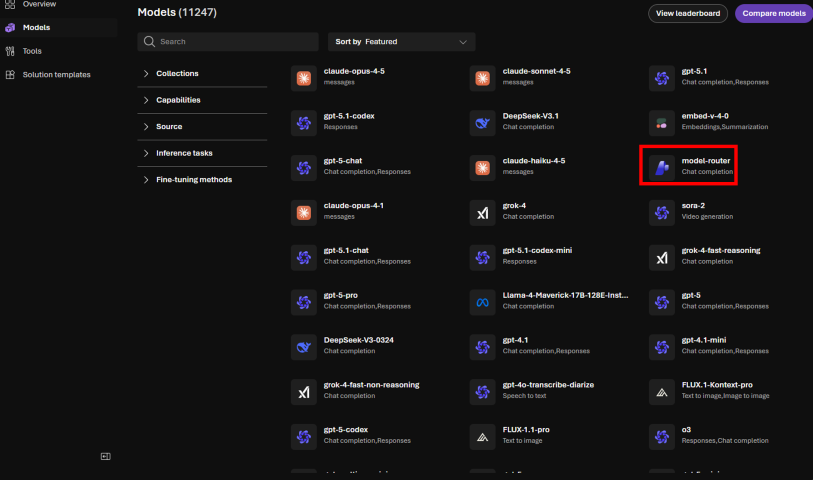Collapse the sidebar with the bottom icon
813x480 pixels.
coord(105,457)
